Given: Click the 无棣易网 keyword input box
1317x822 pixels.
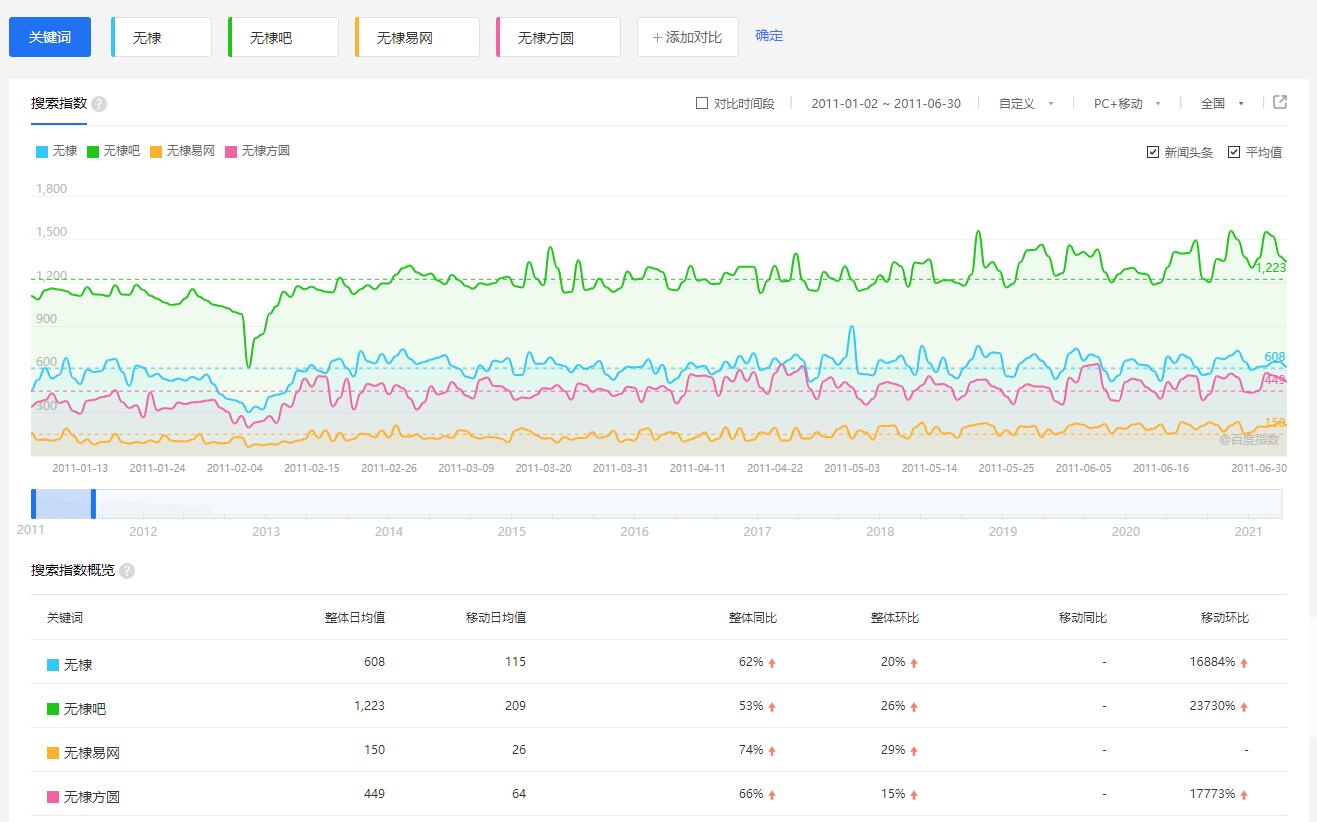Looking at the screenshot, I should 418,38.
